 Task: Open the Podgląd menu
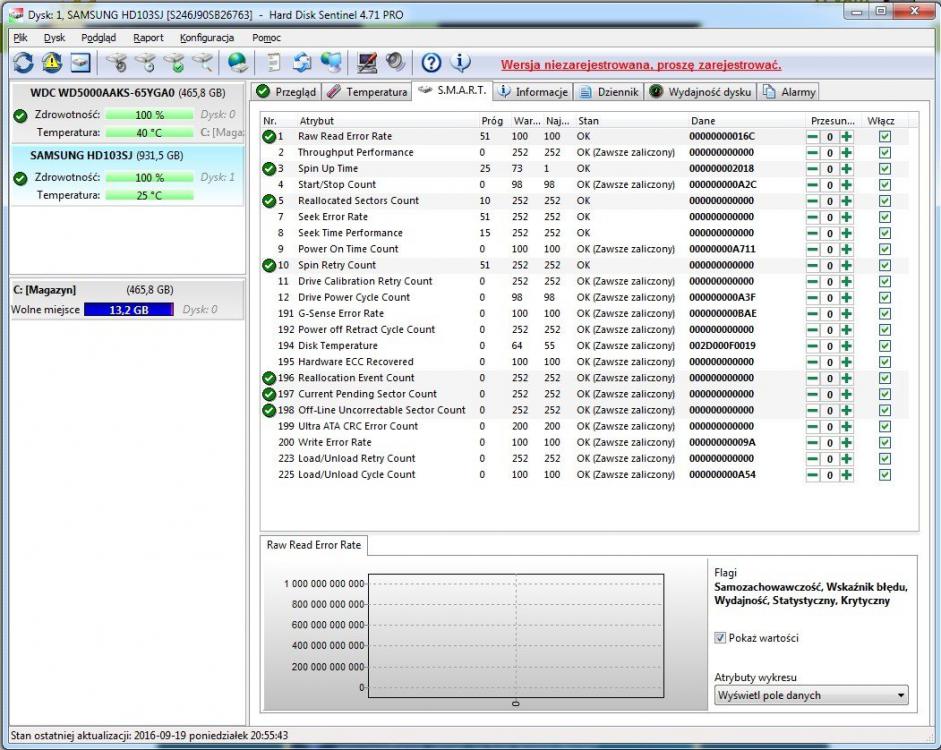click(x=98, y=38)
